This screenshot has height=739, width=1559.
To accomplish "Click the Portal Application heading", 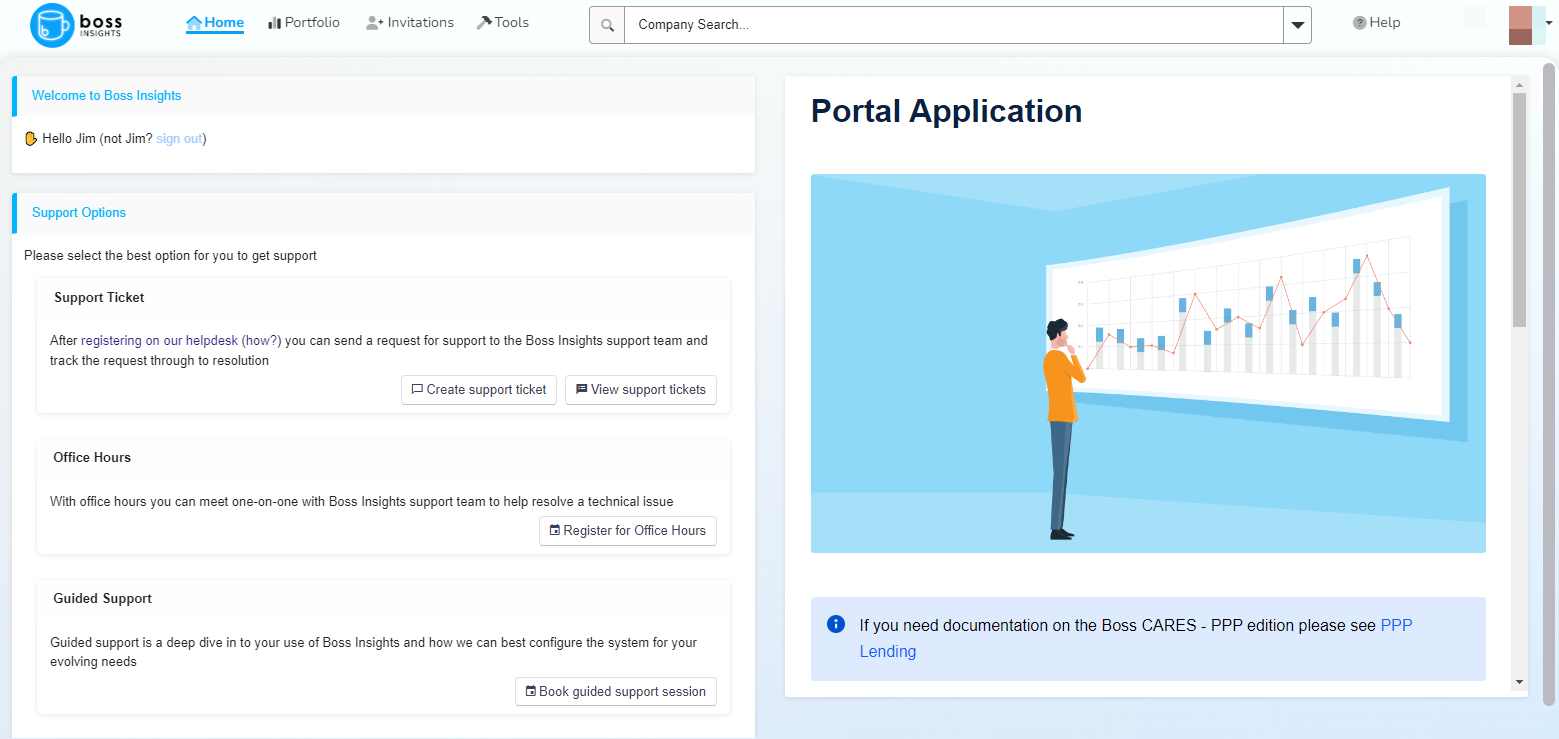I will 946,111.
